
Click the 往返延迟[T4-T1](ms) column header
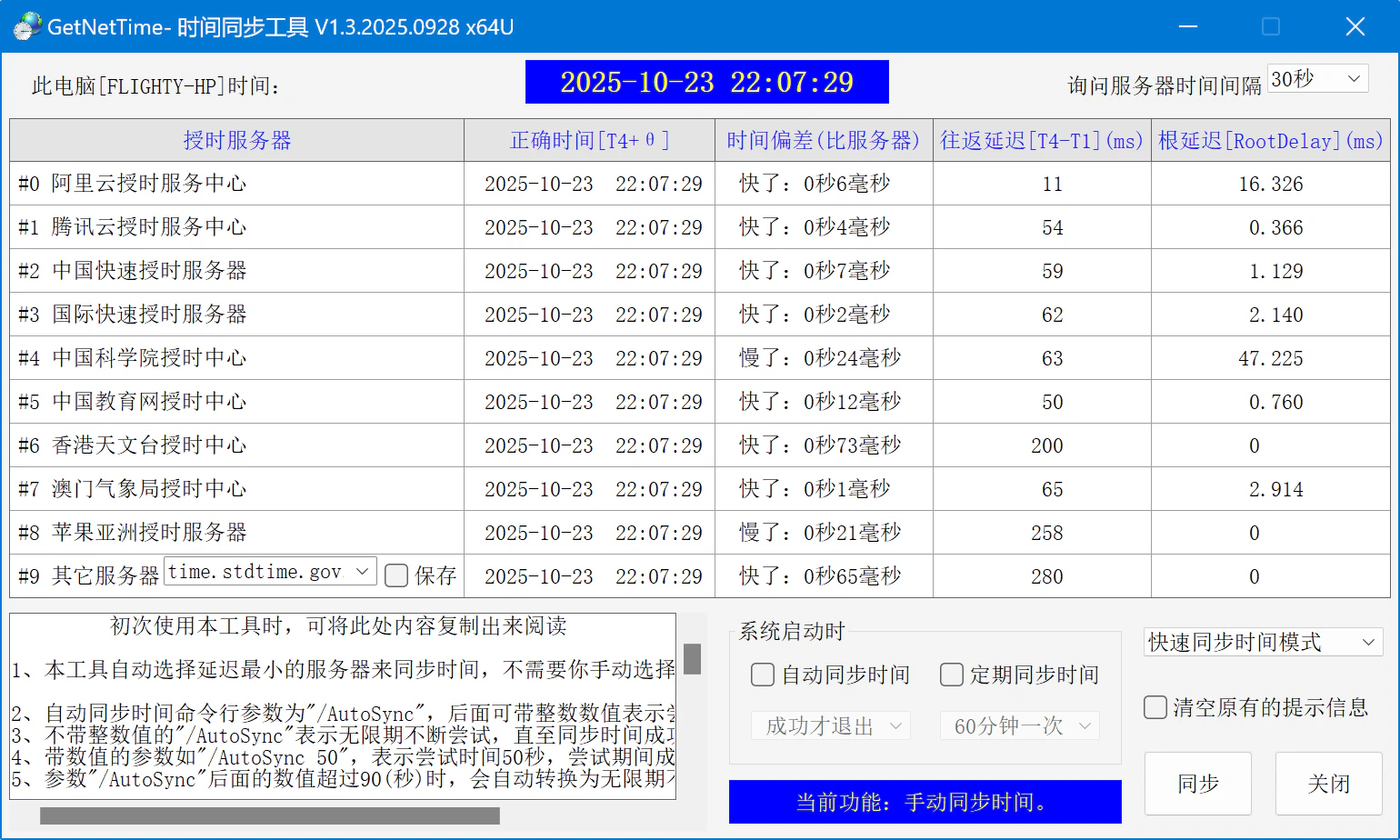pyautogui.click(x=1041, y=140)
